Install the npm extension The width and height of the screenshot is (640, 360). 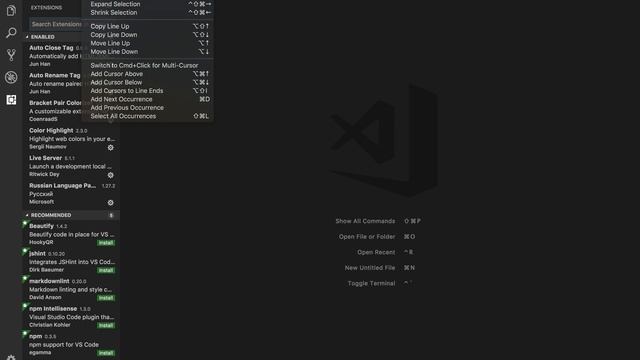coord(106,353)
